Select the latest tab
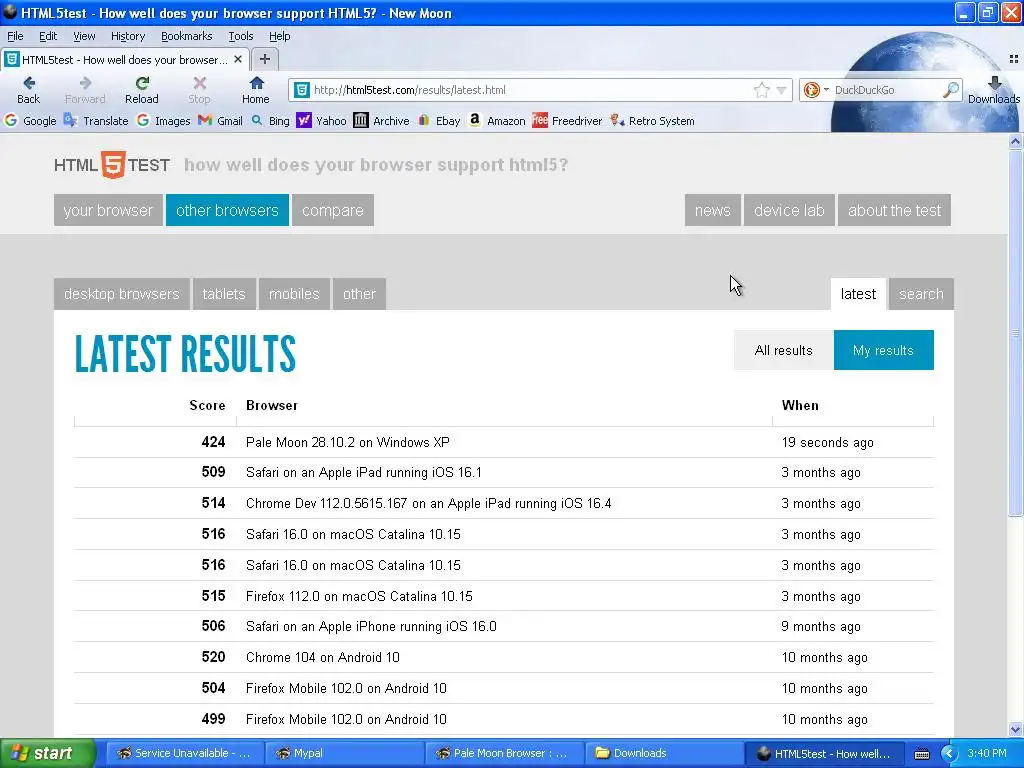 pos(858,294)
